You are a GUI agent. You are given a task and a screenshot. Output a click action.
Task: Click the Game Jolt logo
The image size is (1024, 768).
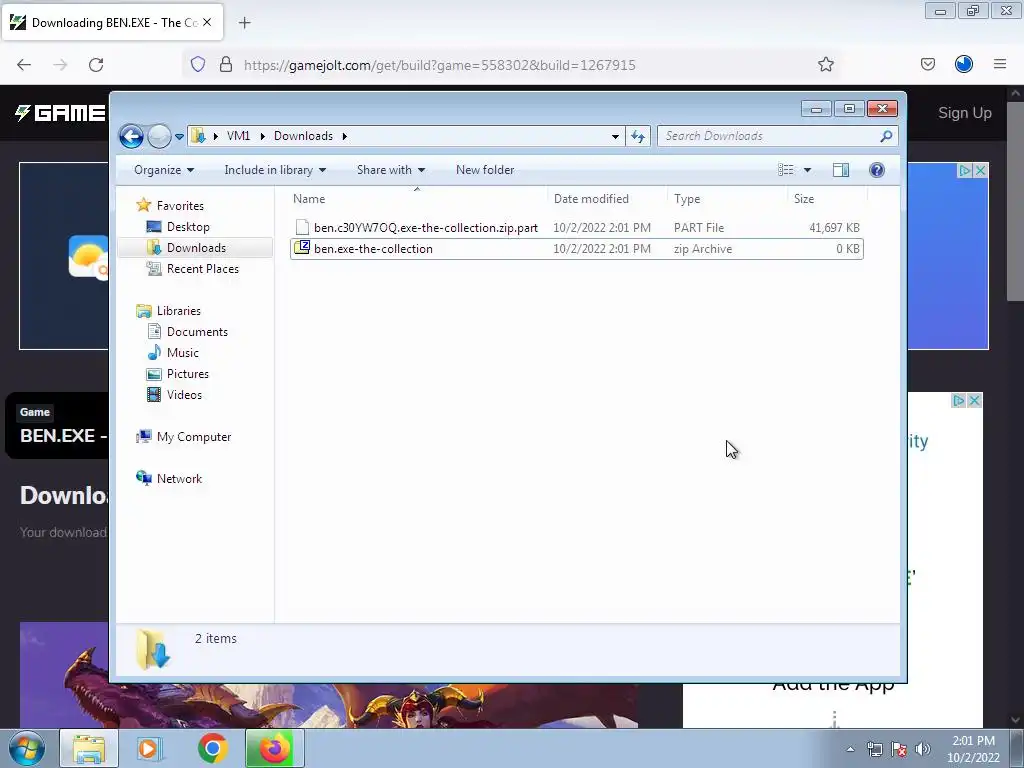60,113
